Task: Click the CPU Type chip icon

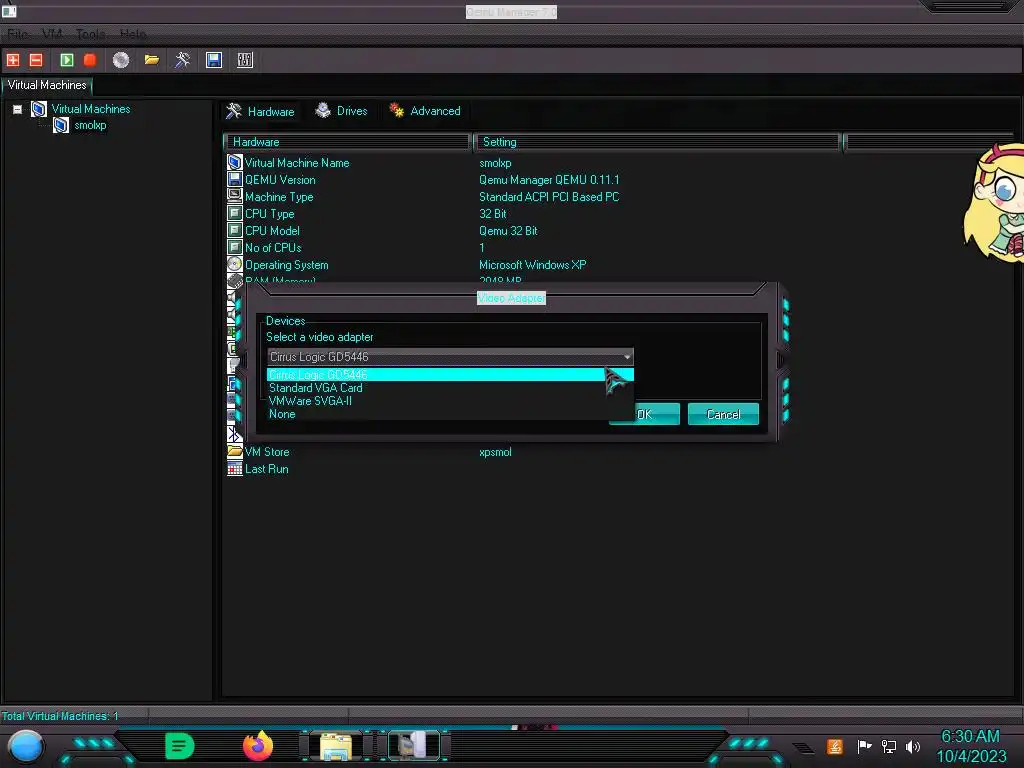Action: click(234, 213)
